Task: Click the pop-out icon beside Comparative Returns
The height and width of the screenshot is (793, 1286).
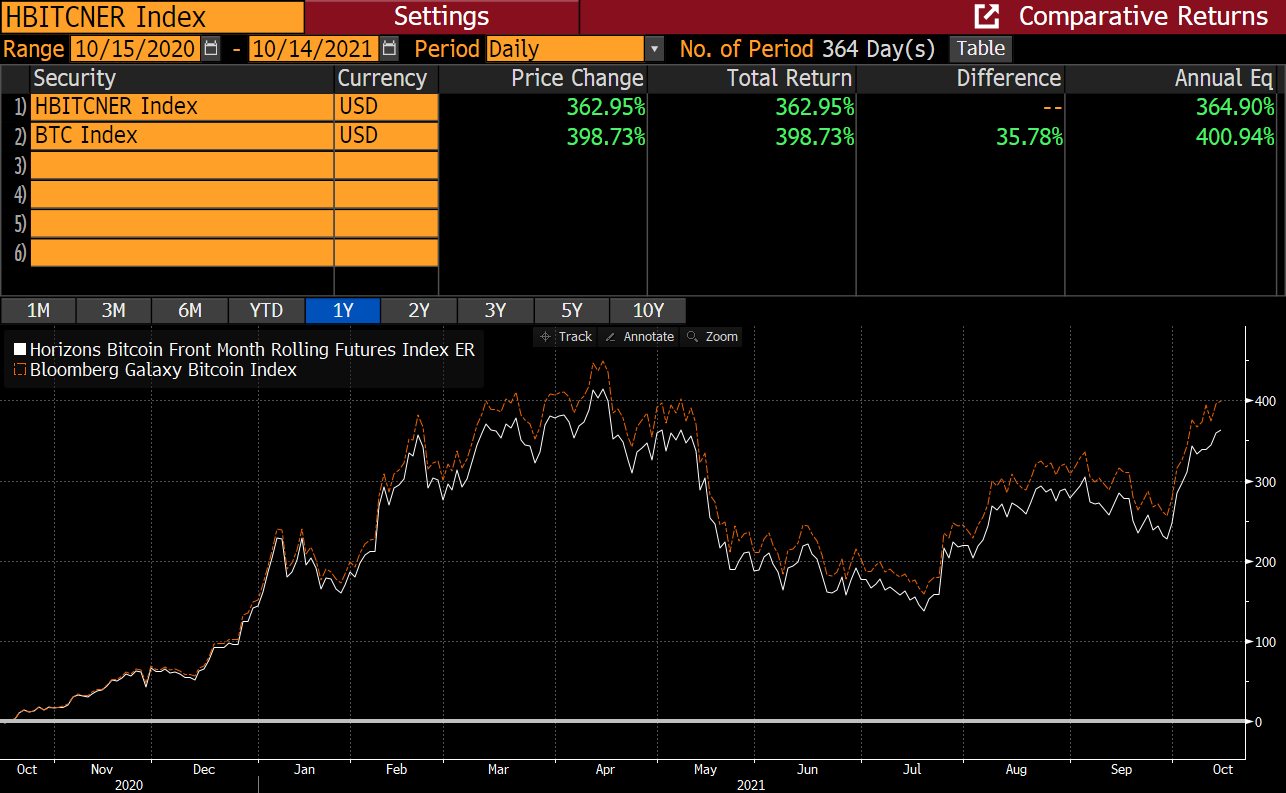Action: [987, 17]
